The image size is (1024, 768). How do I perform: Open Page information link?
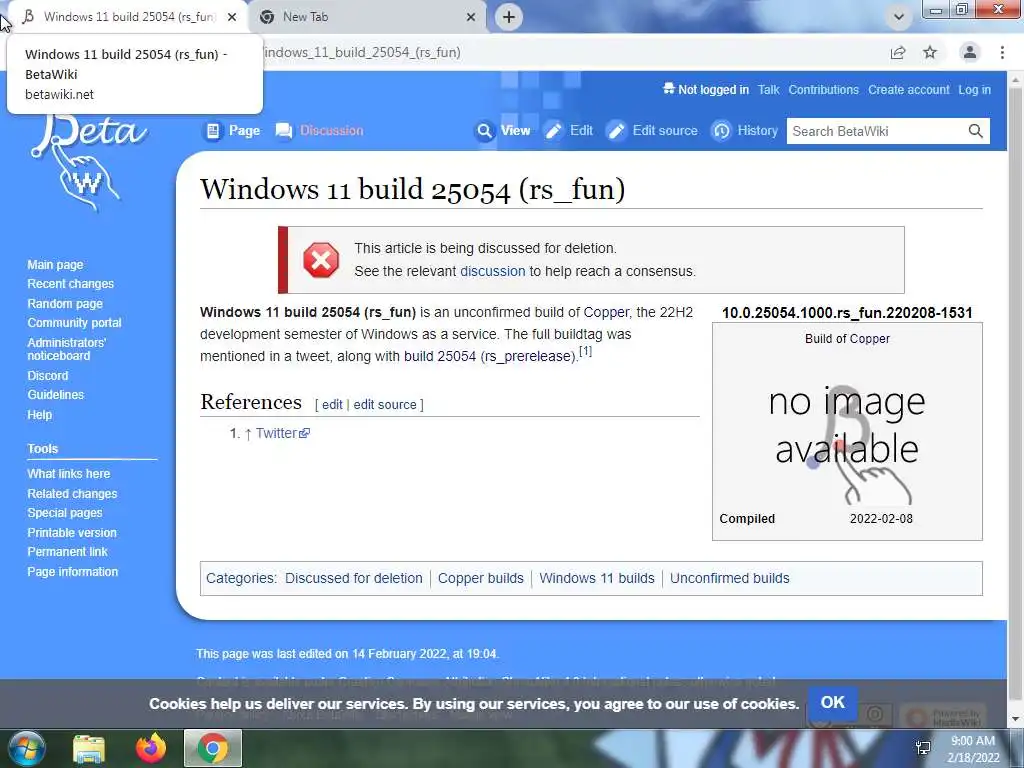pos(72,571)
